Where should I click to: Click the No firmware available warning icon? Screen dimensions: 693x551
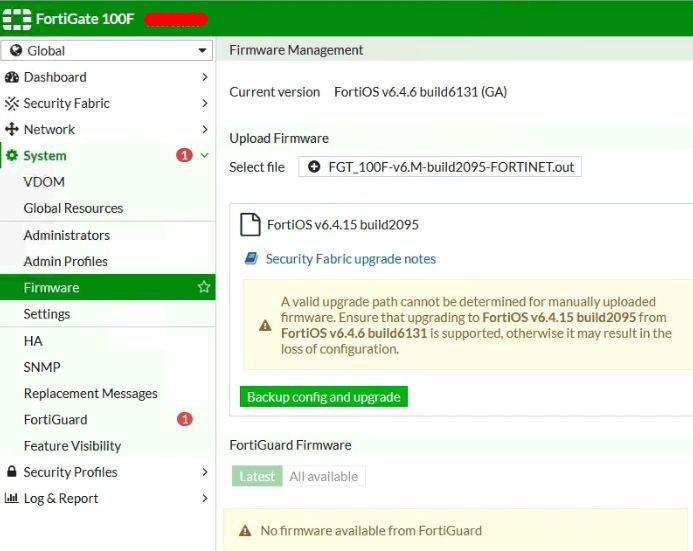(x=245, y=531)
